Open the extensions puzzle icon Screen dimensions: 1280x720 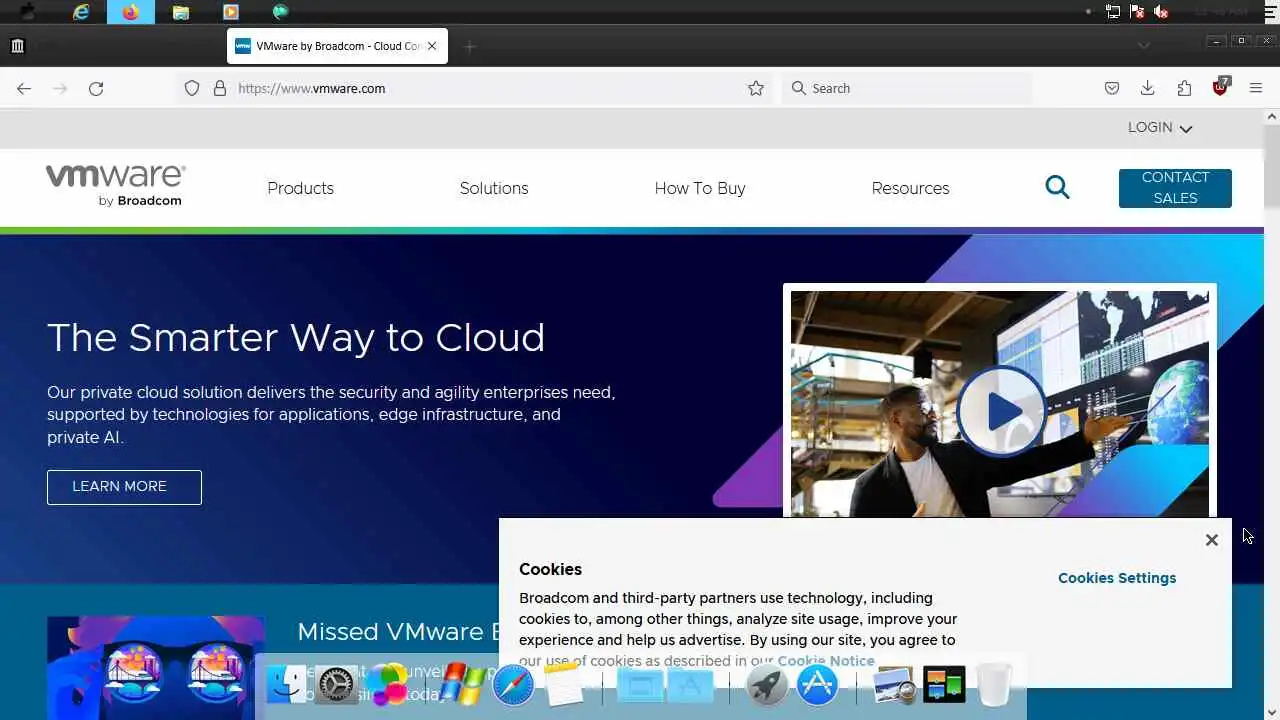tap(1184, 88)
